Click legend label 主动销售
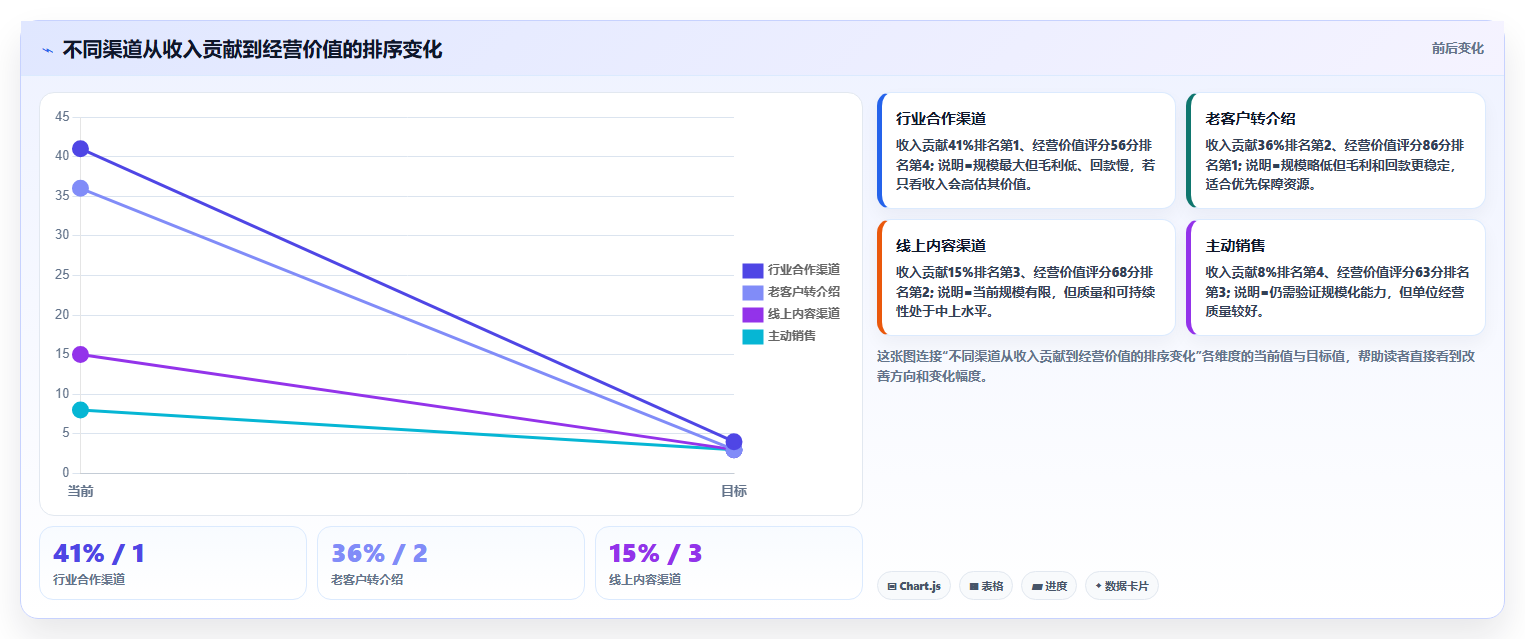The width and height of the screenshot is (1525, 639). point(792,336)
